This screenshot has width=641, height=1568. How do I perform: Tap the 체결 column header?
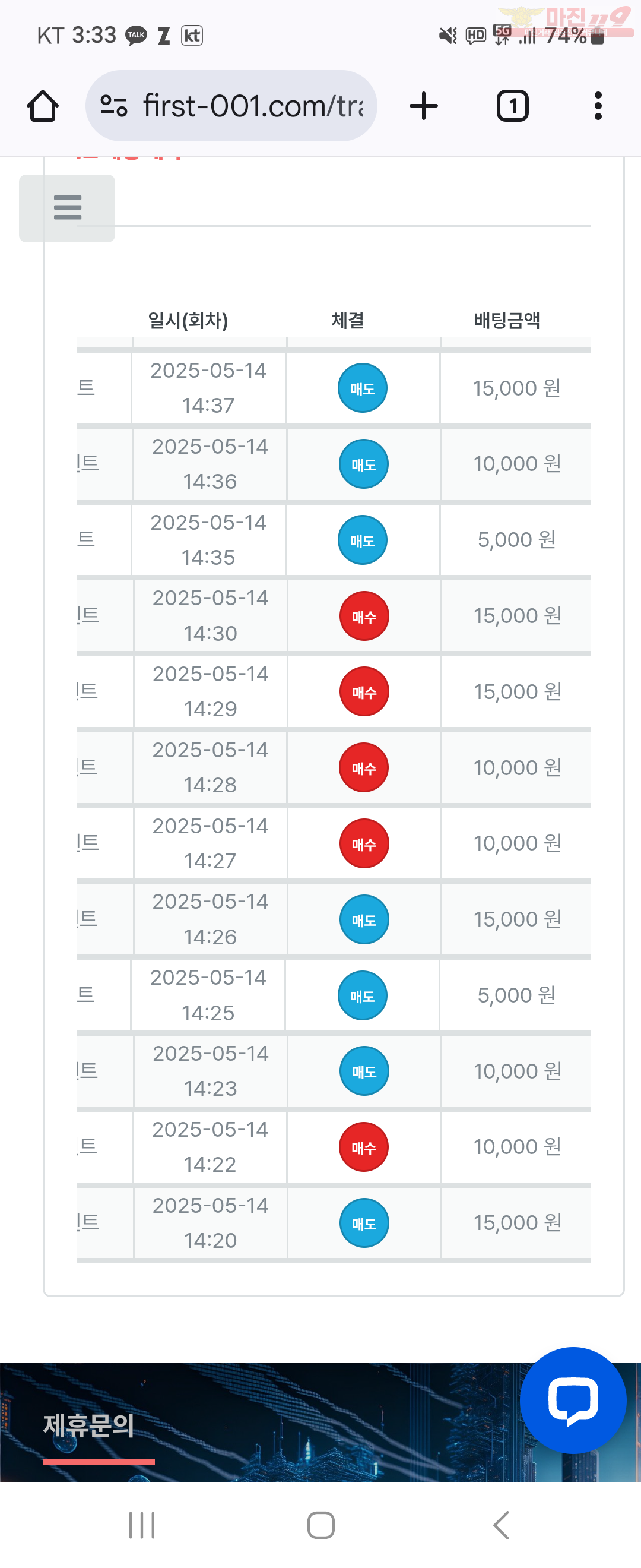[348, 320]
